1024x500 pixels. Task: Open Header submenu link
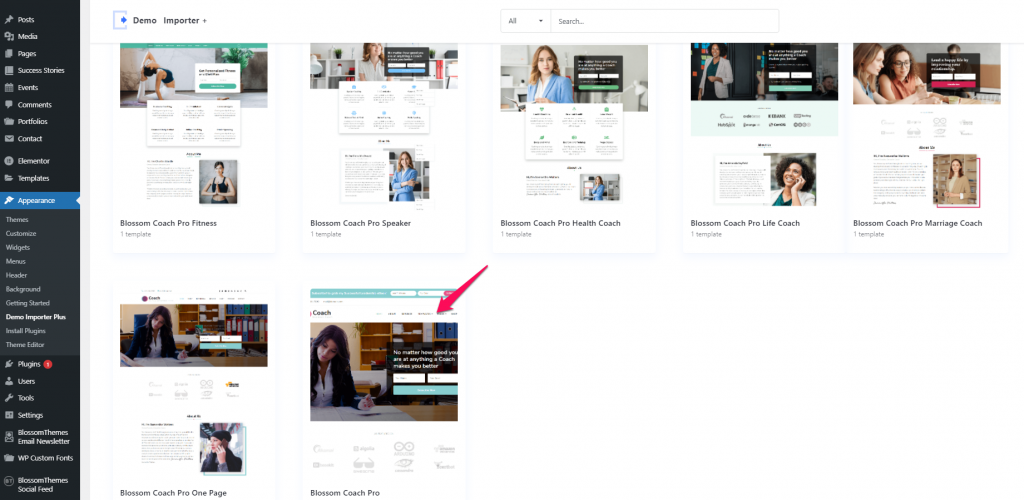[x=16, y=275]
